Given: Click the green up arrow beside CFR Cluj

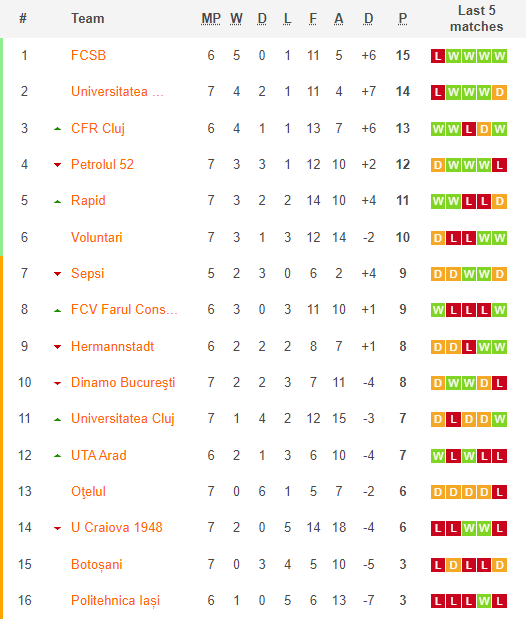Looking at the screenshot, I should [58, 129].
